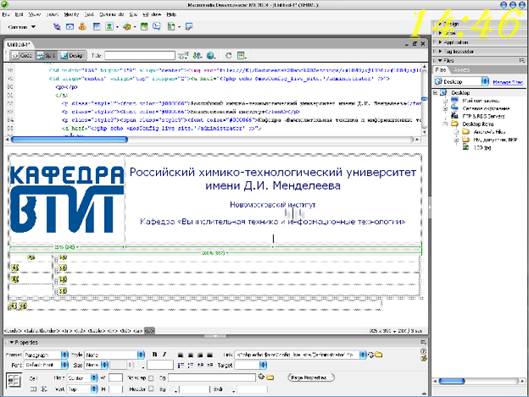This screenshot has height=397, width=529.
Task: Switch to Design view
Action: pyautogui.click(x=72, y=55)
